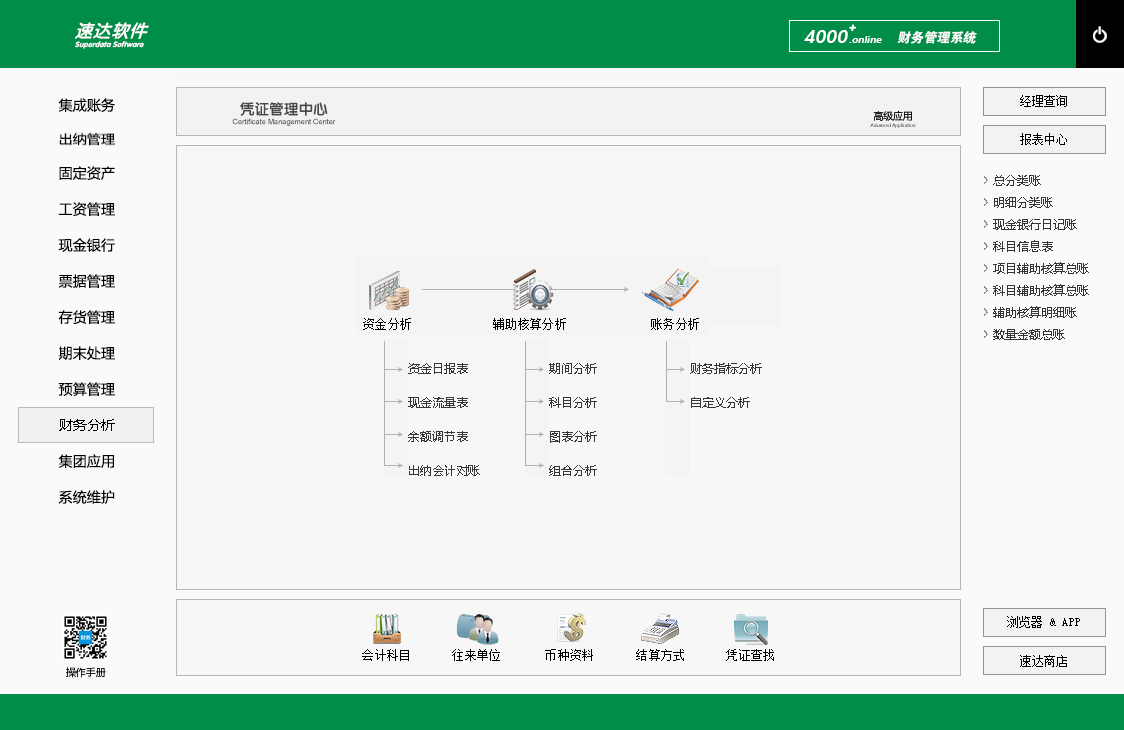The width and height of the screenshot is (1124, 730).
Task: Open the 报表中心 button
Action: (x=1044, y=140)
